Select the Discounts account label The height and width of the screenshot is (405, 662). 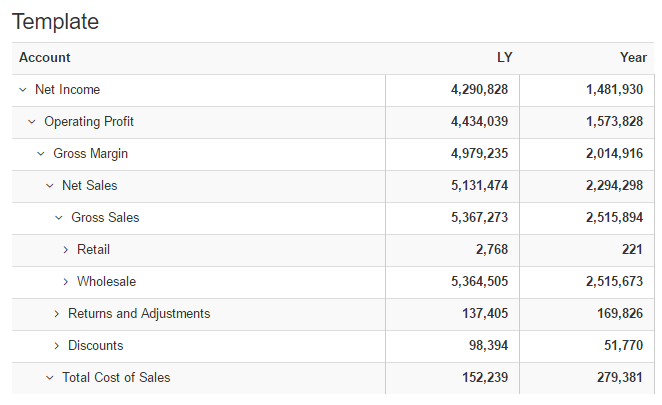click(x=95, y=346)
